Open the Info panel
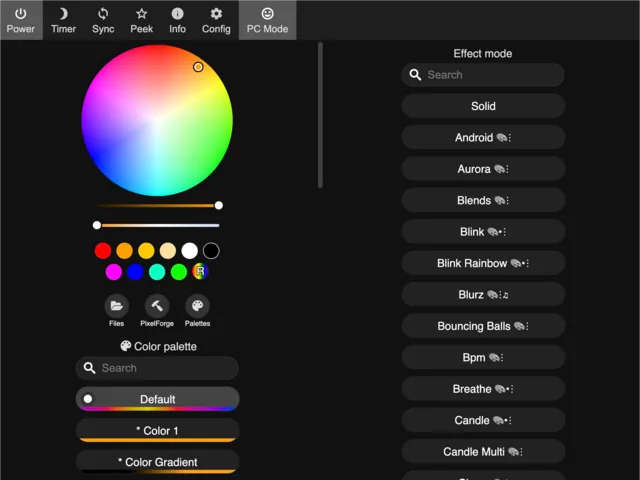Viewport: 640px width, 480px height. 177,20
